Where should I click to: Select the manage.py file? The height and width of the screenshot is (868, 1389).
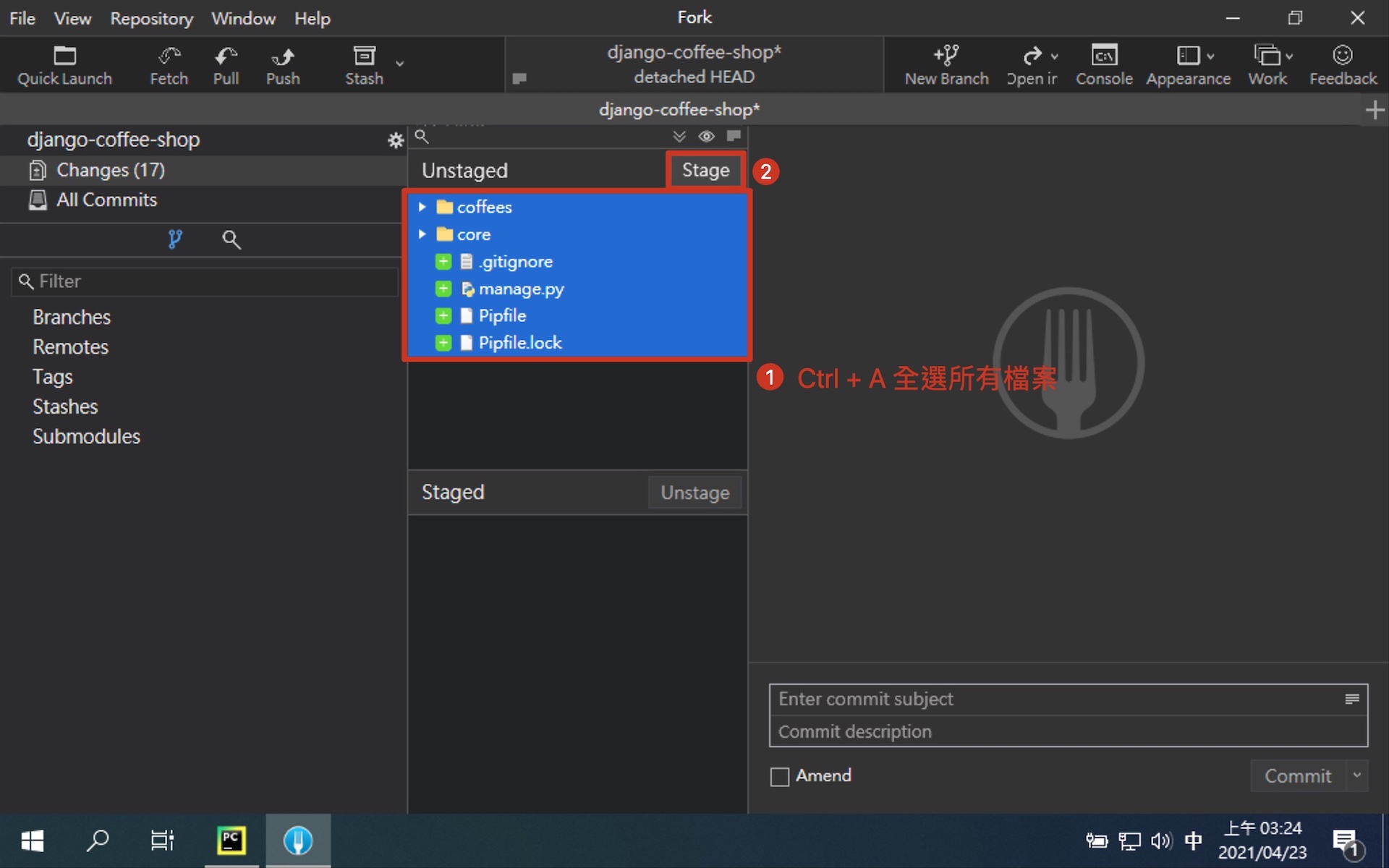pos(577,289)
